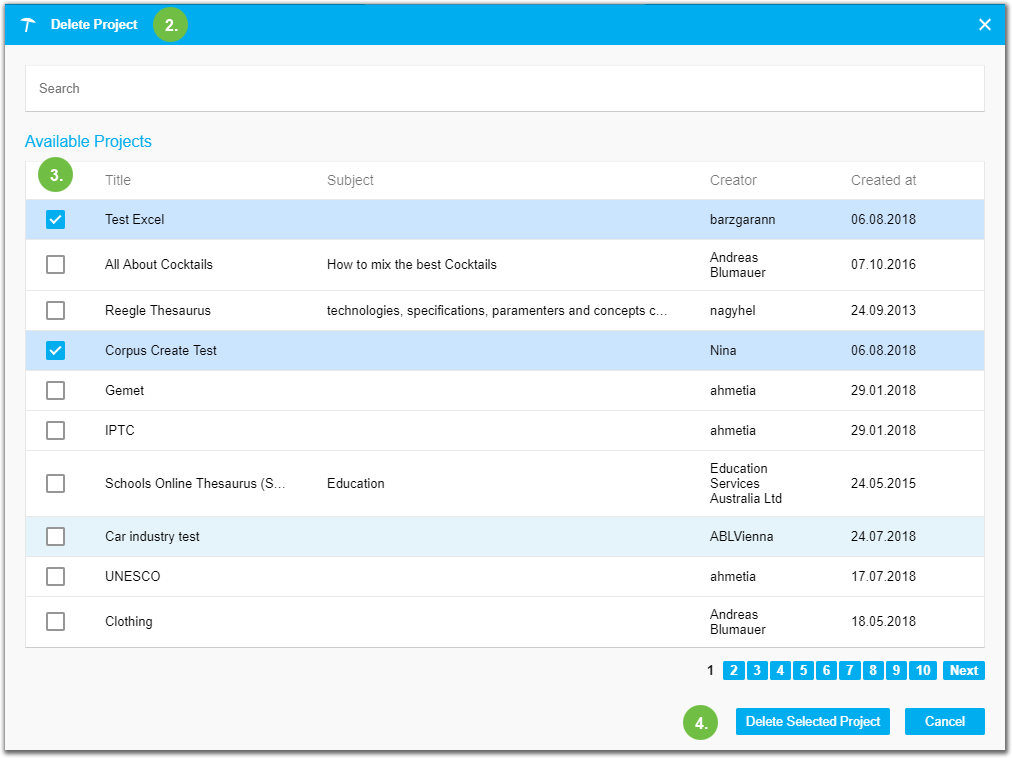Image resolution: width=1012 pixels, height=758 pixels.
Task: Select the Reegle Thesaurus checkbox
Action: [56, 310]
